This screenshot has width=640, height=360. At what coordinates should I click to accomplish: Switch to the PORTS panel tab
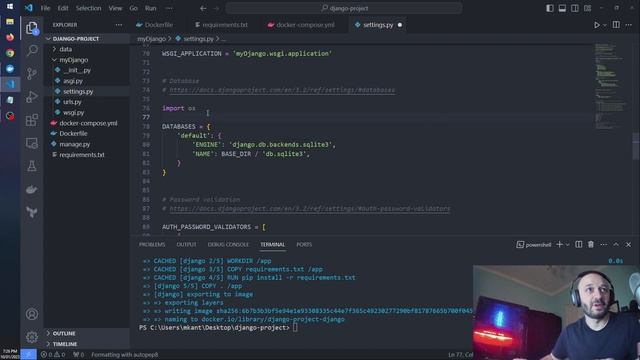[304, 244]
